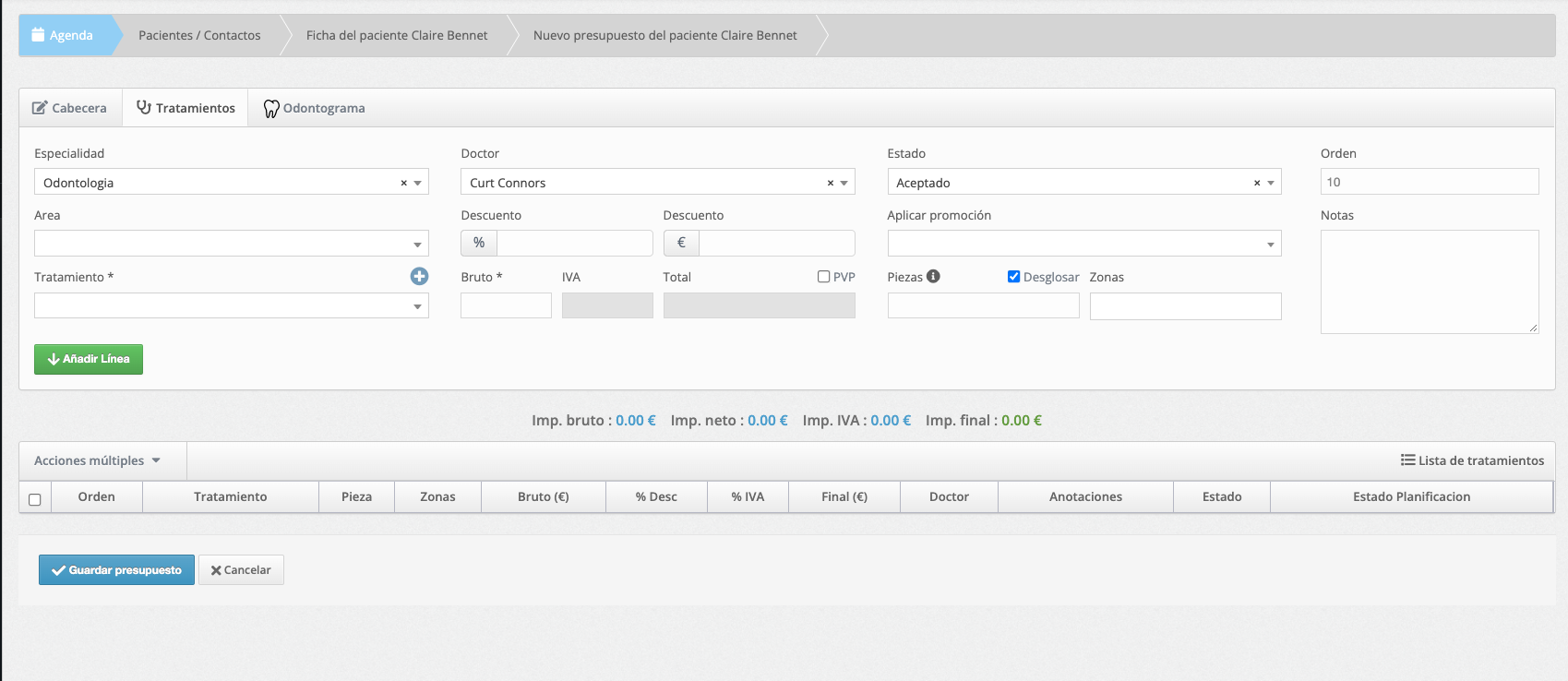Screen dimensions: 1568x681
Task: Open the Doctor dropdown
Action: click(844, 183)
